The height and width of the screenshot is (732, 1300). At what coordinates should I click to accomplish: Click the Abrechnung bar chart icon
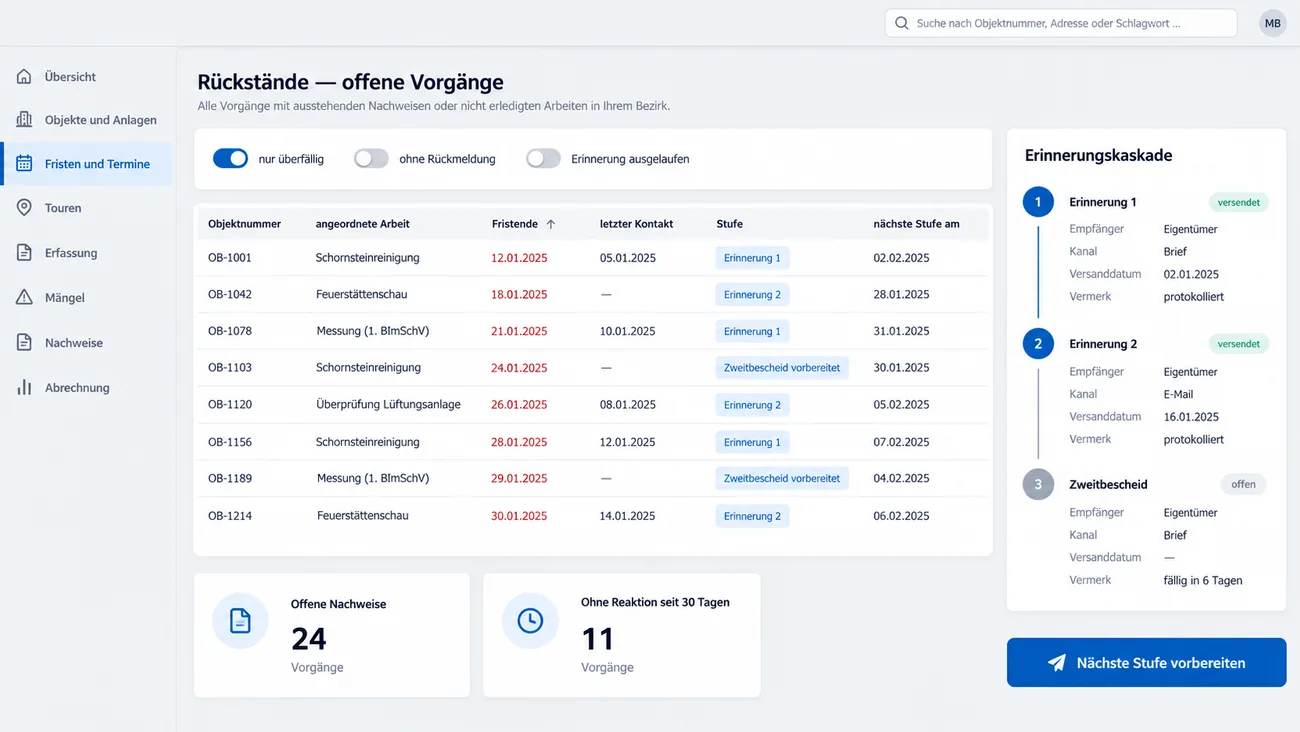click(24, 387)
